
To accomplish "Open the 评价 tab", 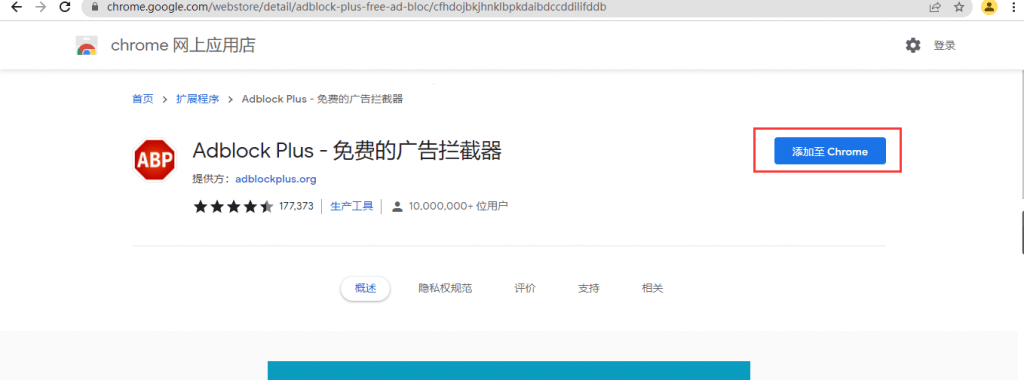I will click(525, 288).
